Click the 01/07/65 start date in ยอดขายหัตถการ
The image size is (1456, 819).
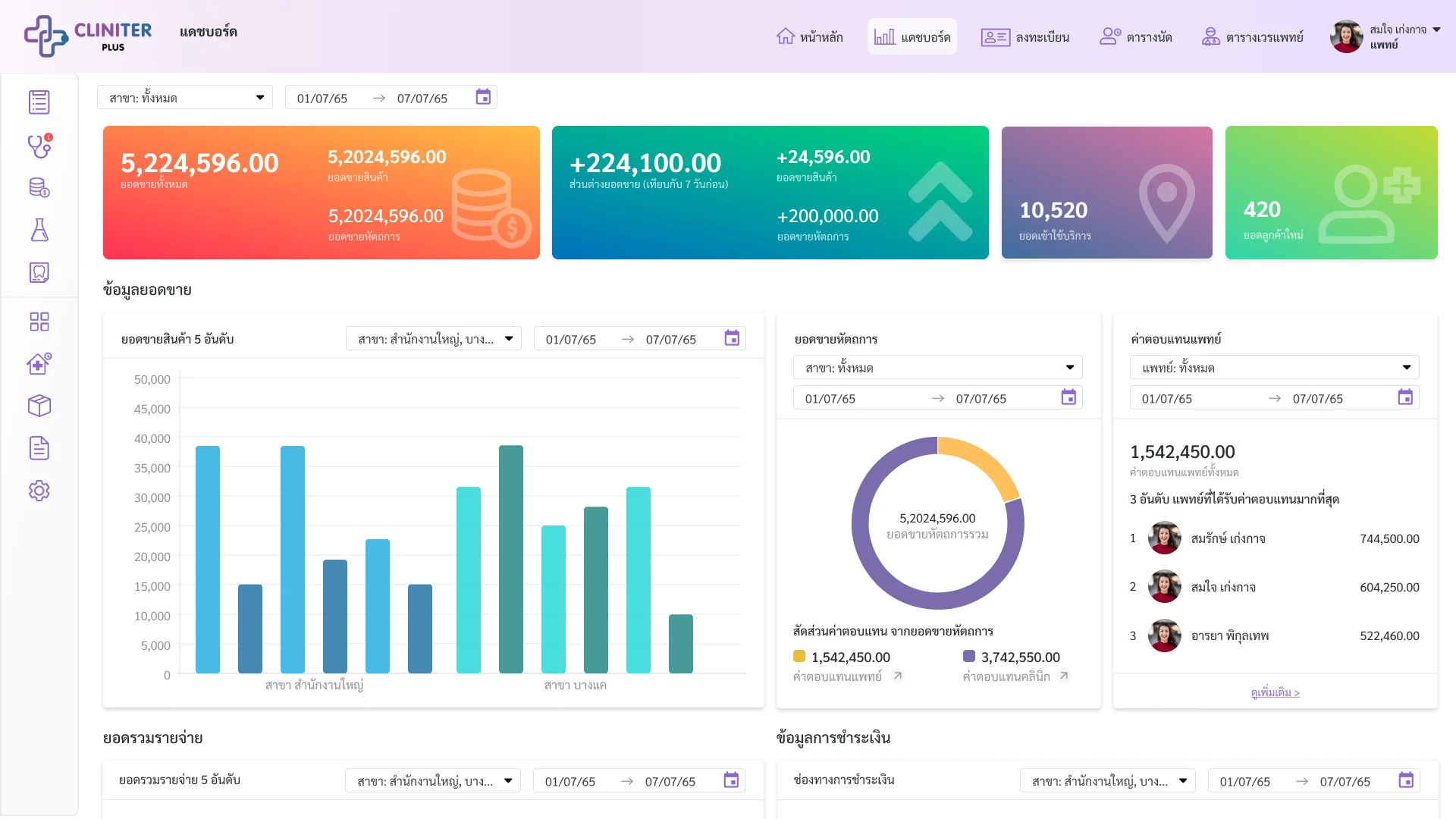coord(830,398)
